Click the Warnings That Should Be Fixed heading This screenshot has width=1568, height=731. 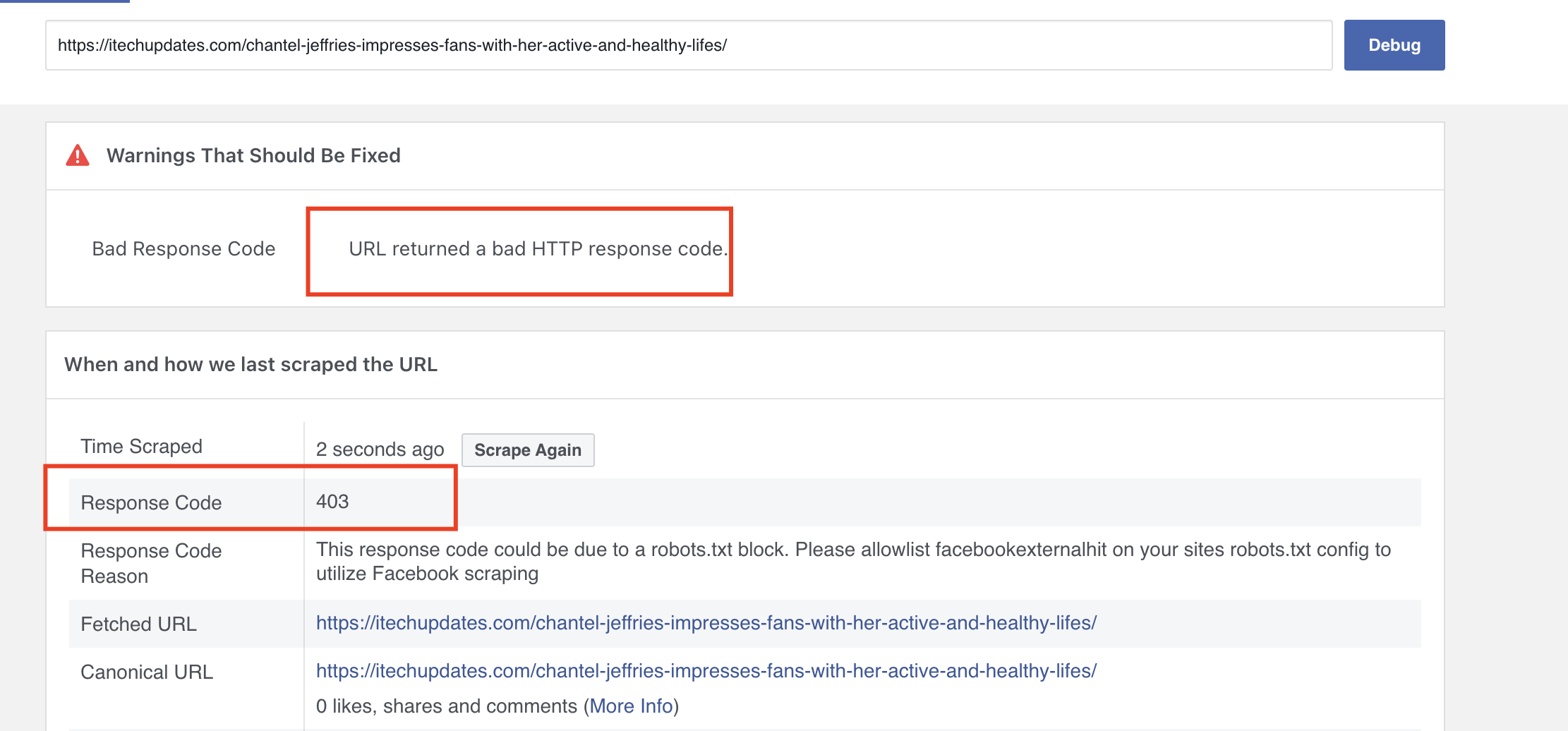pos(253,155)
